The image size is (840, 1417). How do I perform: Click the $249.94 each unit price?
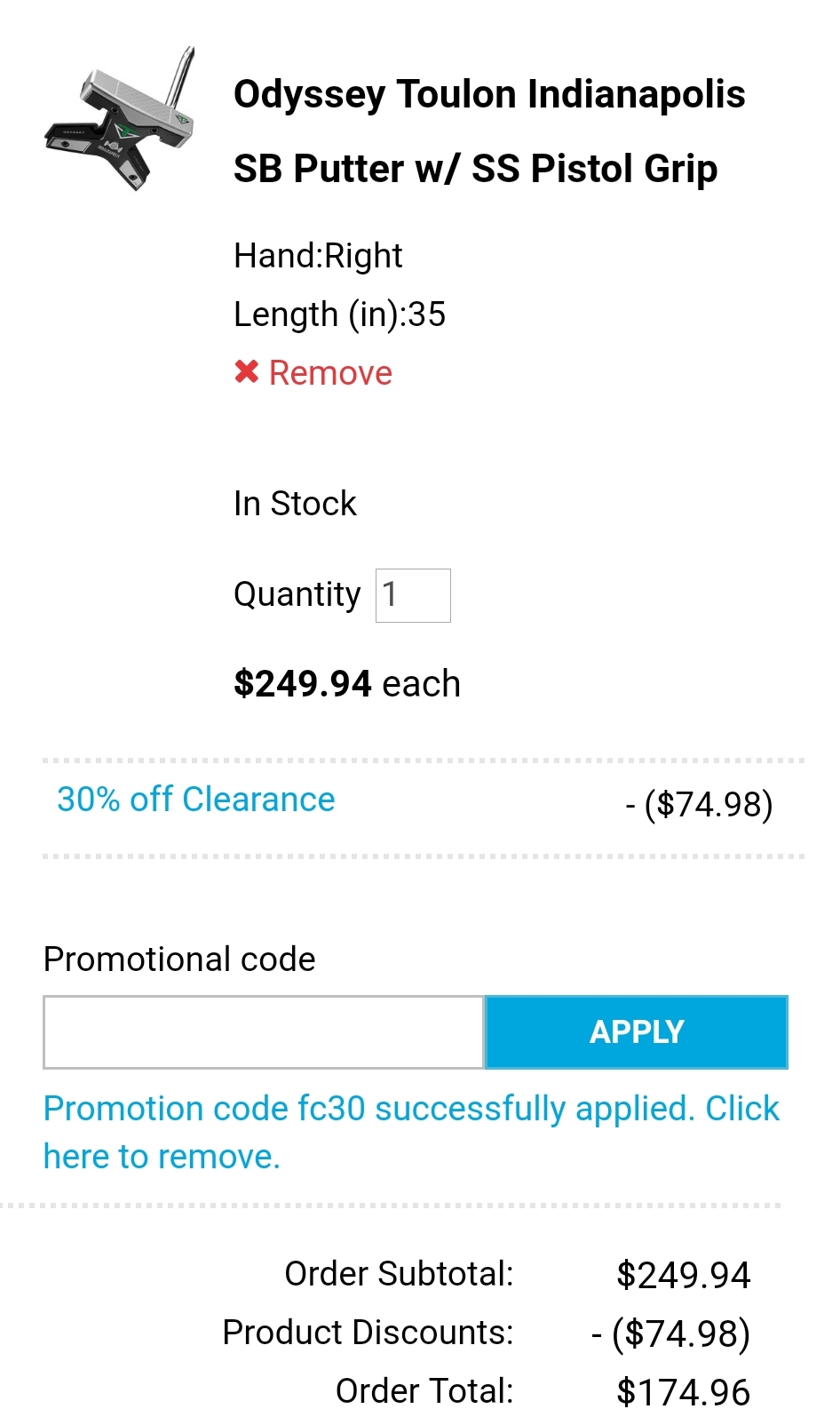click(346, 684)
